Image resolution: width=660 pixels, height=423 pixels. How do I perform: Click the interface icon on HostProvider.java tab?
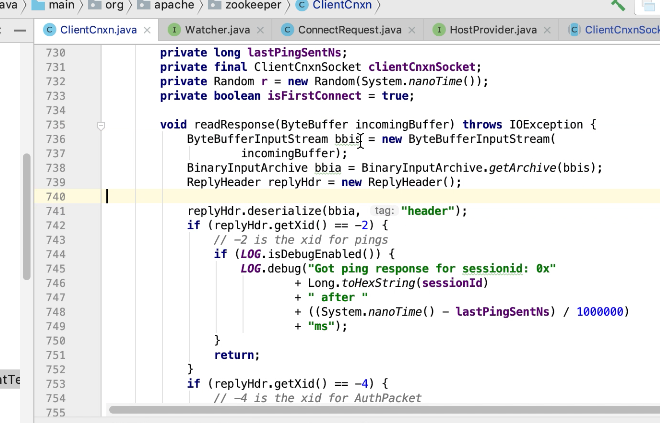coord(439,30)
